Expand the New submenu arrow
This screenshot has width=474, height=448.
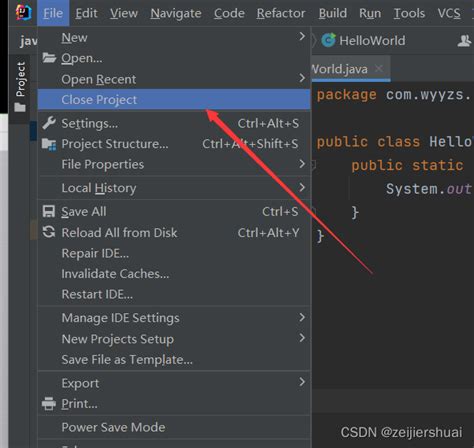[302, 36]
